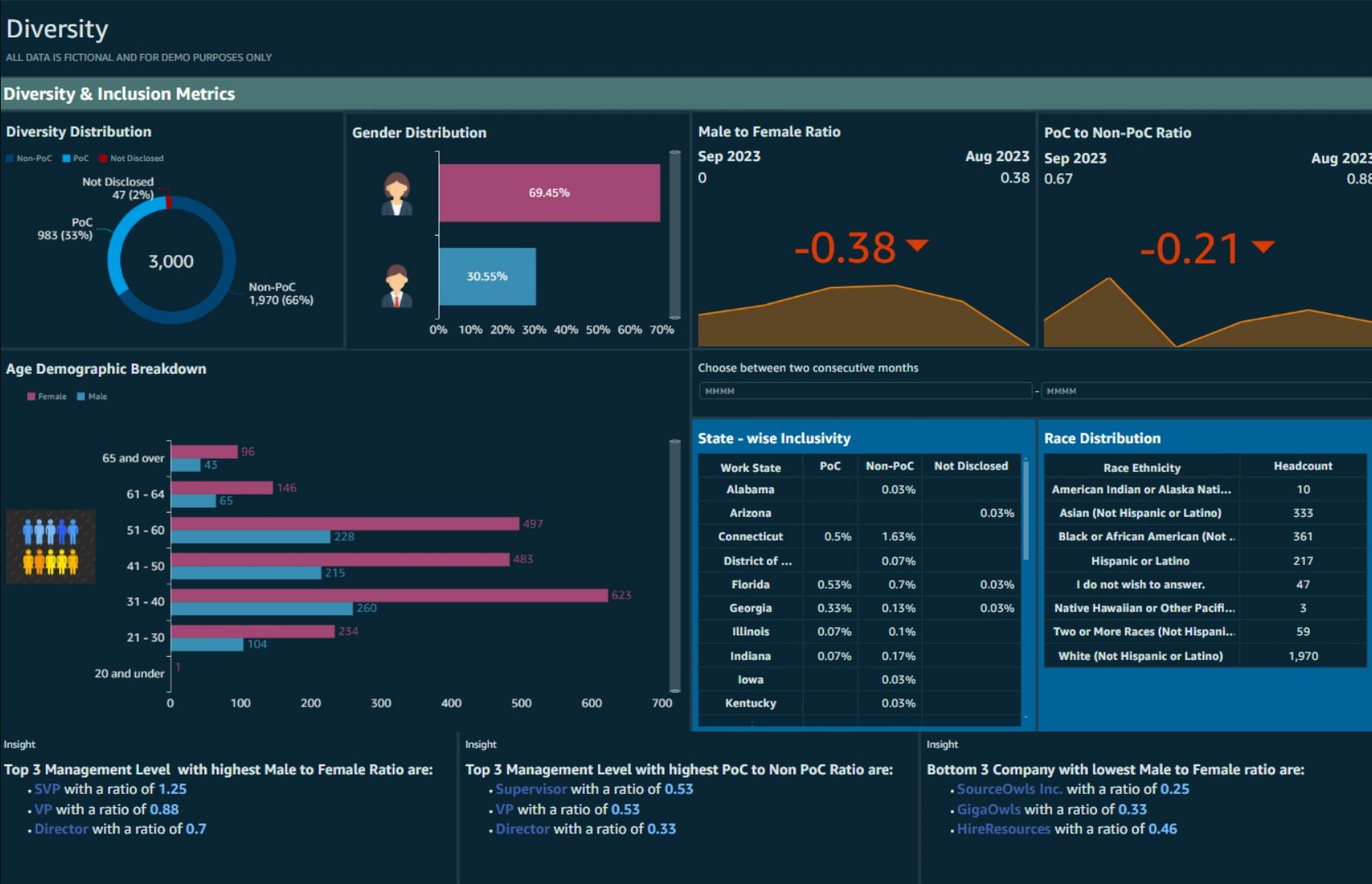Click the female bar labeled 623
Viewport: 1372px width, 884px height.
389,595
